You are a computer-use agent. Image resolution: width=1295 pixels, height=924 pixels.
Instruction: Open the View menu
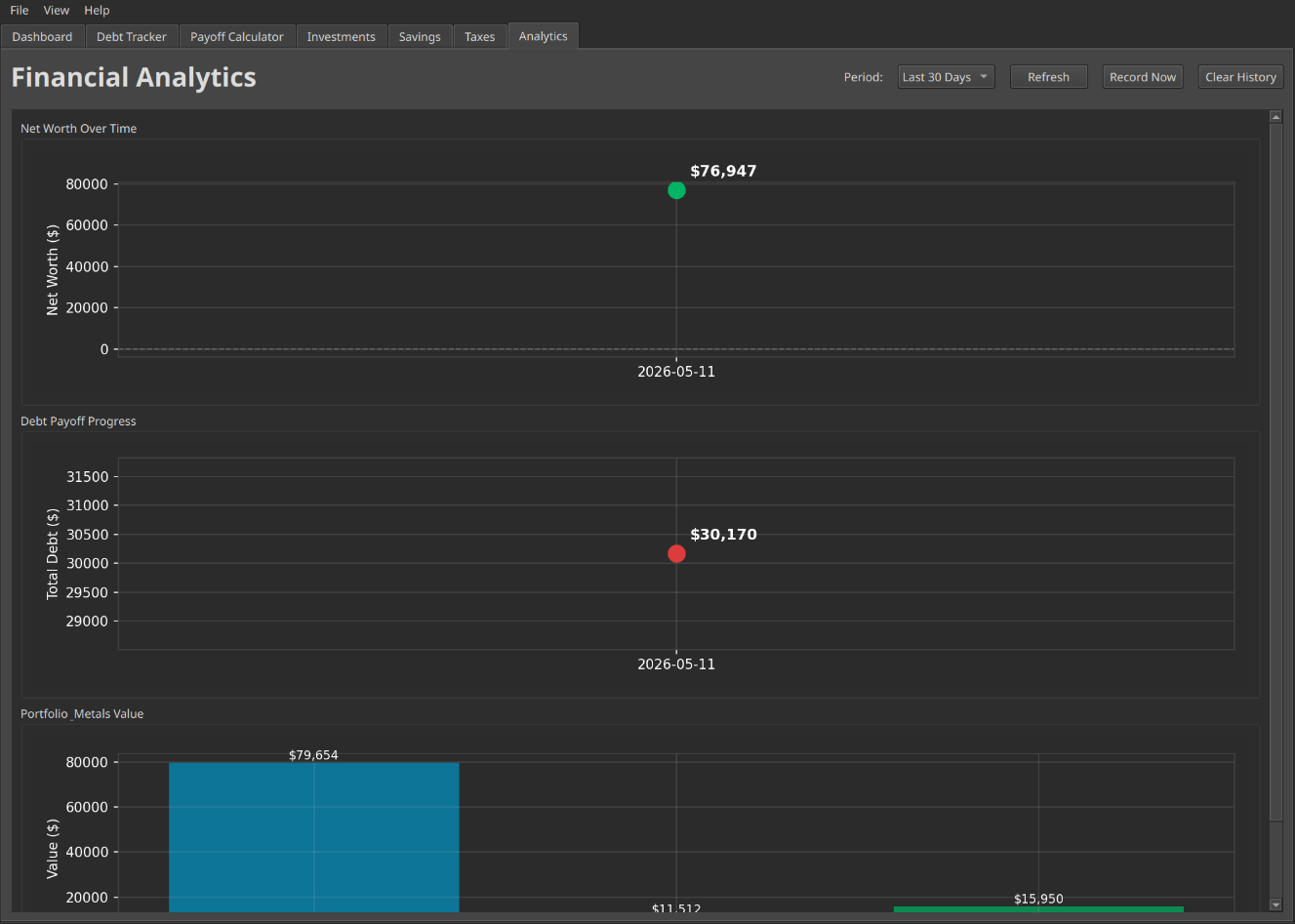[57, 10]
